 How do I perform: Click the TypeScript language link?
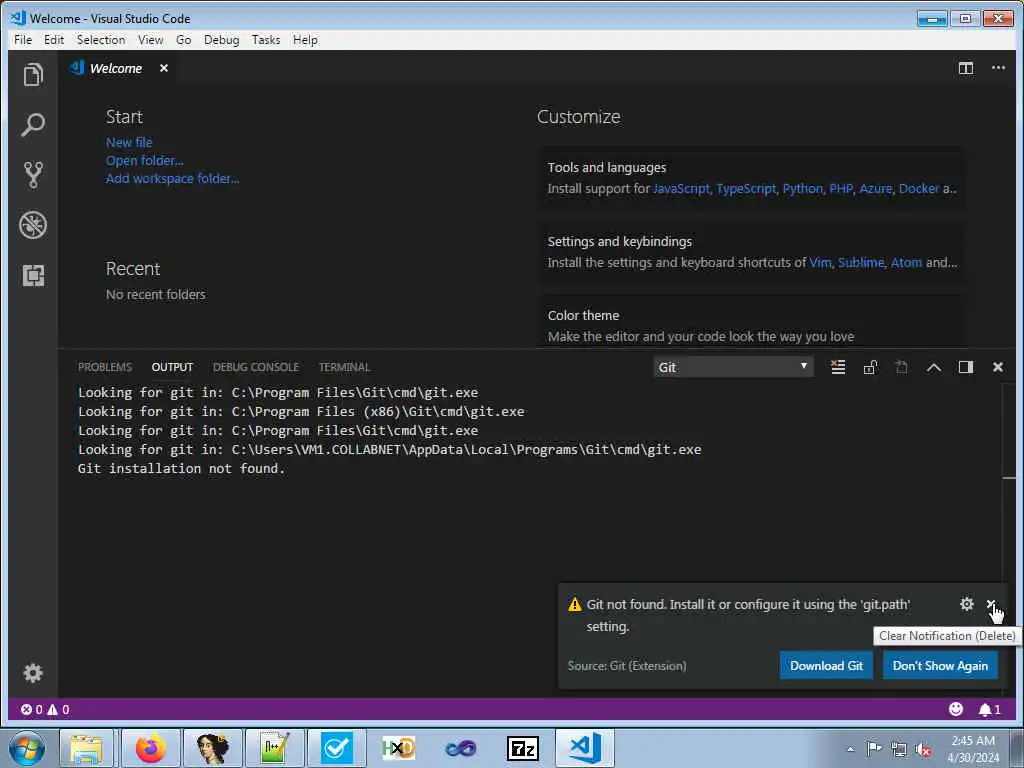click(746, 189)
